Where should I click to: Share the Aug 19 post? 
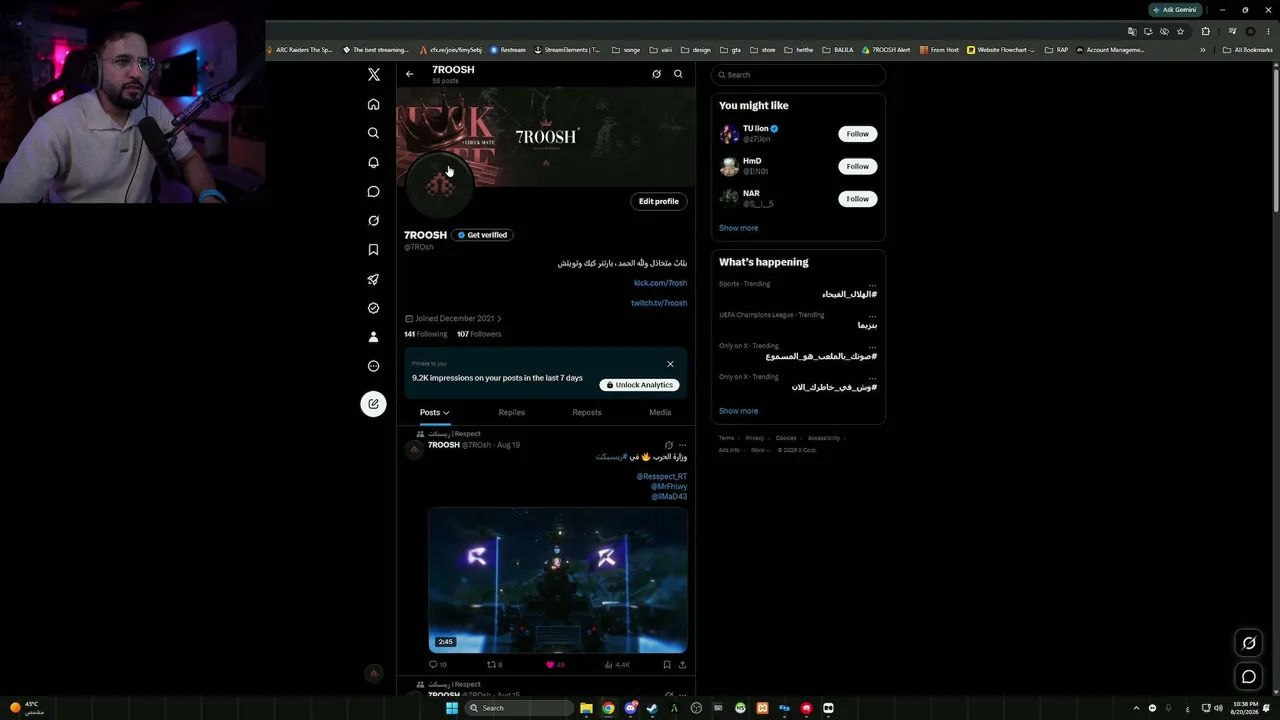pos(682,664)
